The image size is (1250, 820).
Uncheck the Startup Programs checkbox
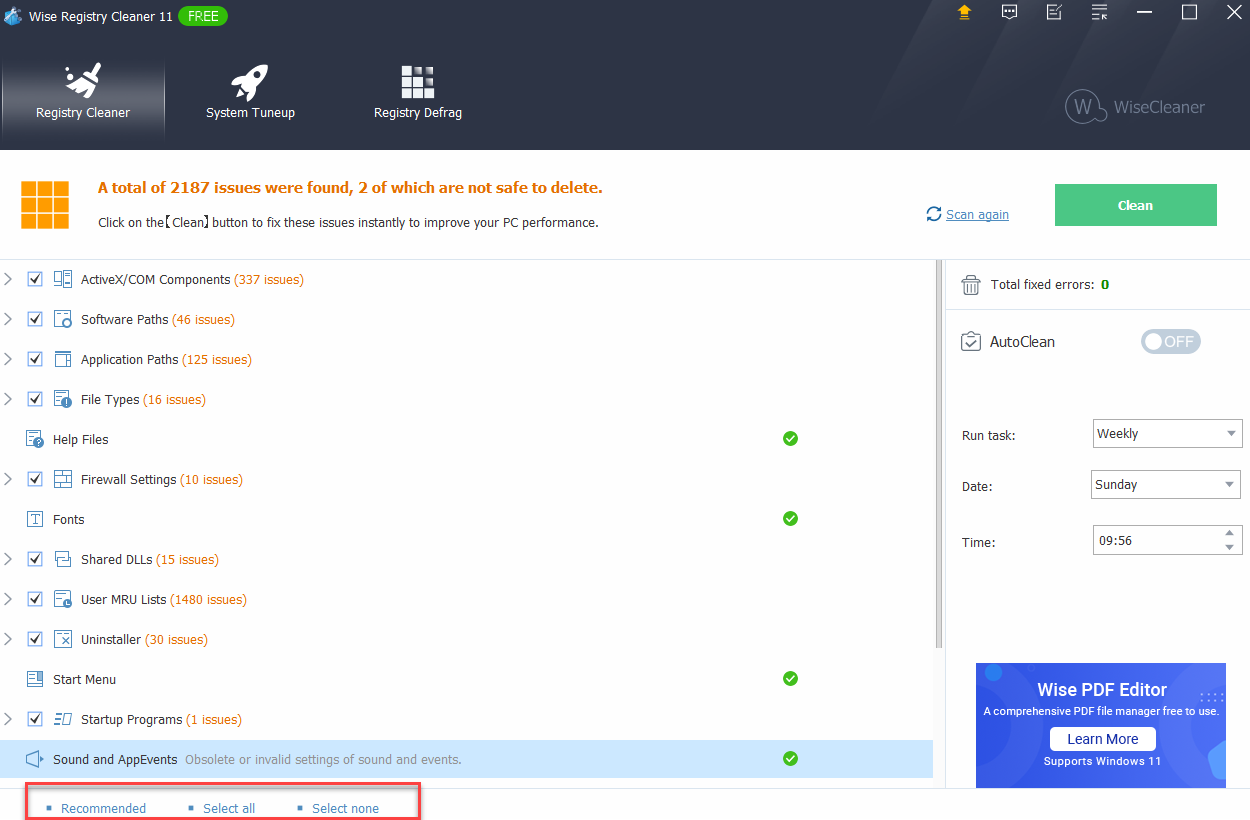coord(35,719)
